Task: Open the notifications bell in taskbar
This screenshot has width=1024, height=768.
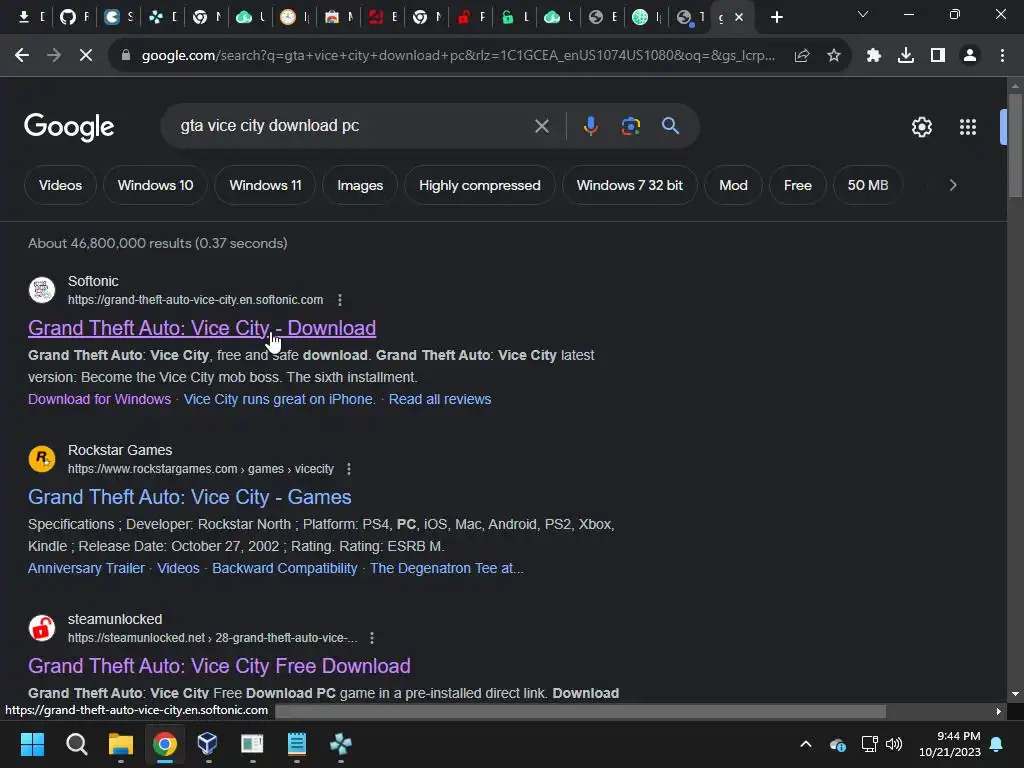Action: [997, 744]
